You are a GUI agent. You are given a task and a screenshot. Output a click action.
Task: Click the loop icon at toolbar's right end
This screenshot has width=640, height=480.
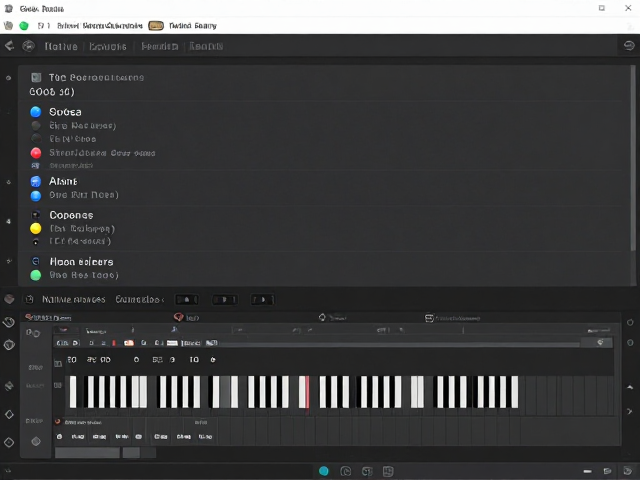coord(629,45)
